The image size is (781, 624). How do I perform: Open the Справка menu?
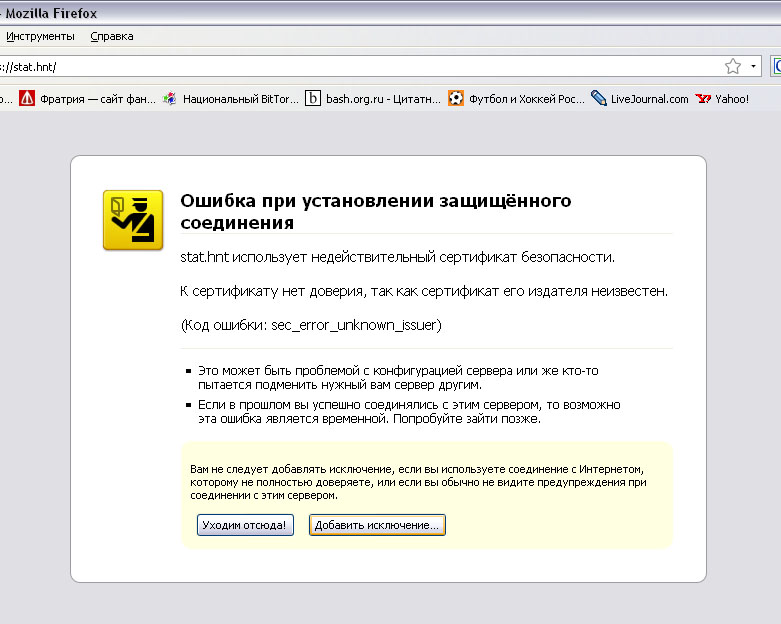pyautogui.click(x=111, y=36)
